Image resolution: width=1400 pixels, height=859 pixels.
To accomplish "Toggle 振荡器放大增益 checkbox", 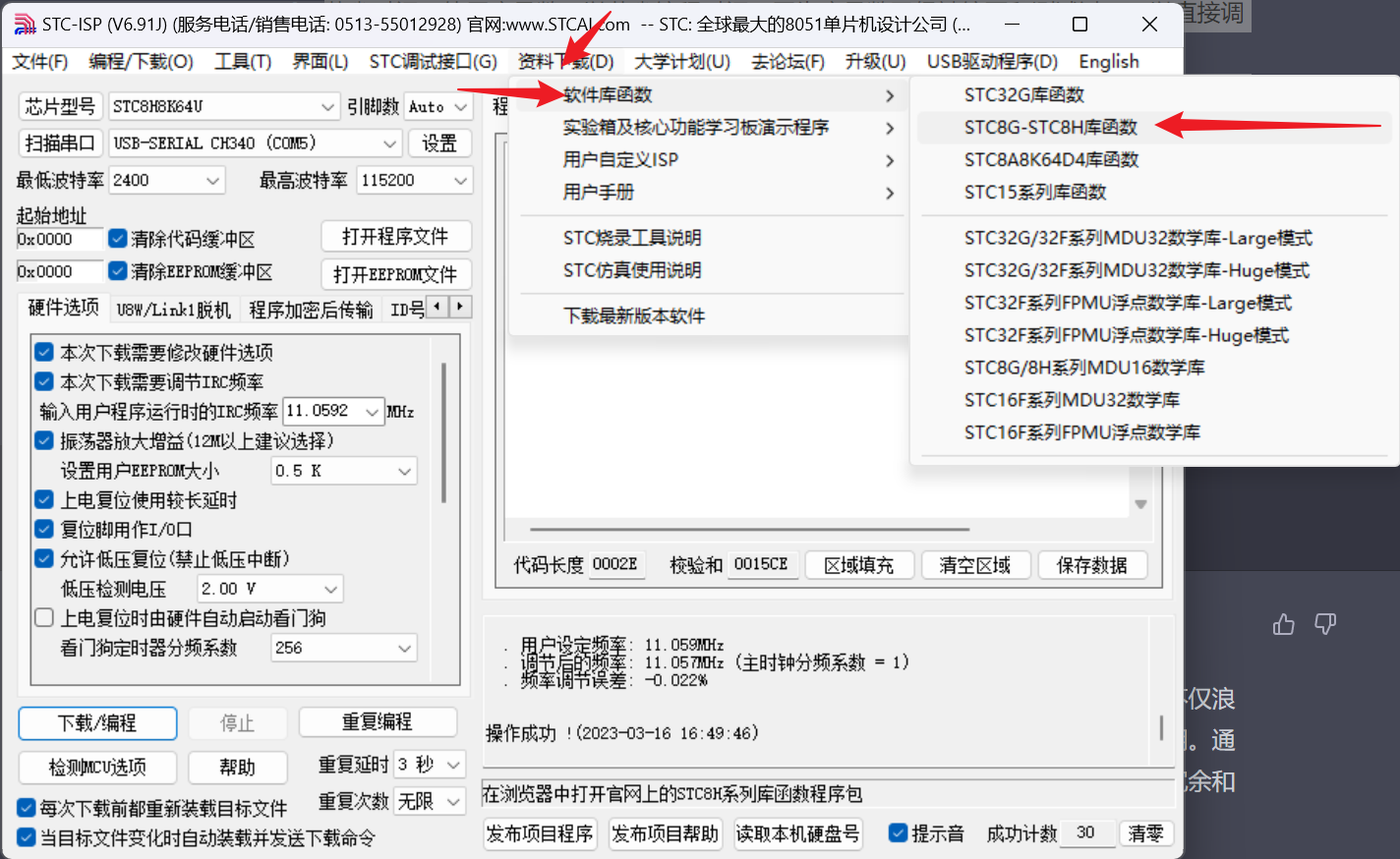I will [44, 439].
